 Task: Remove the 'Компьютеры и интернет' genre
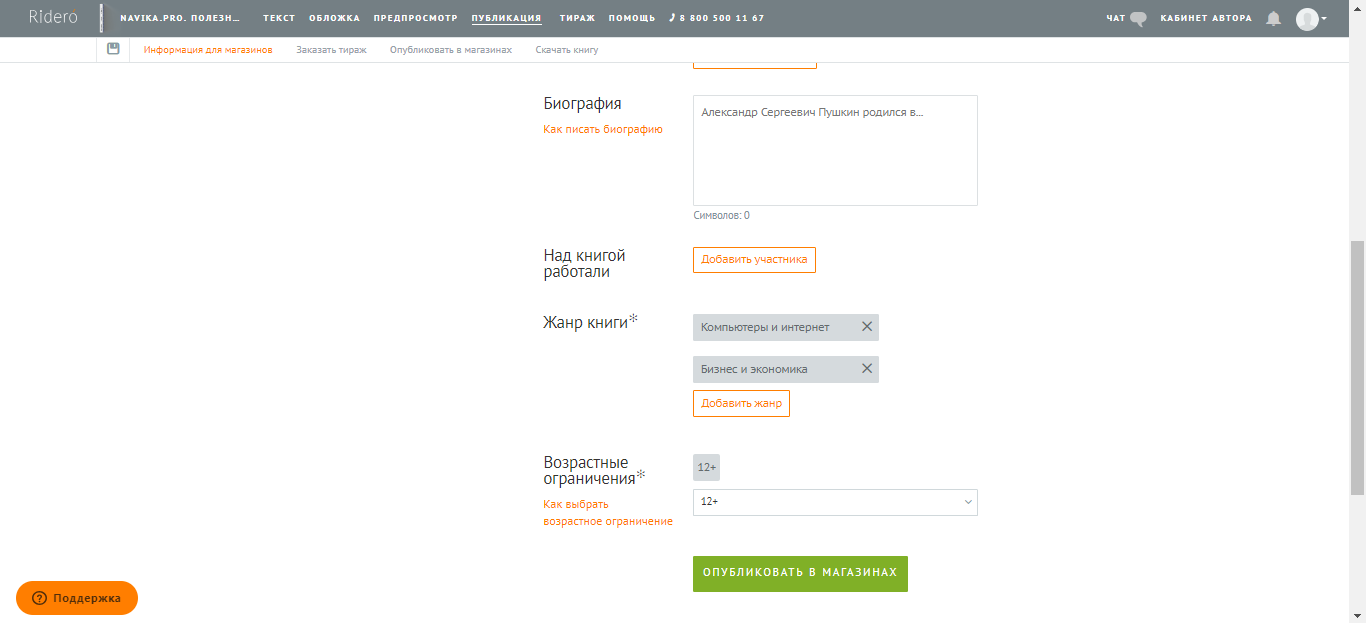[x=867, y=327]
